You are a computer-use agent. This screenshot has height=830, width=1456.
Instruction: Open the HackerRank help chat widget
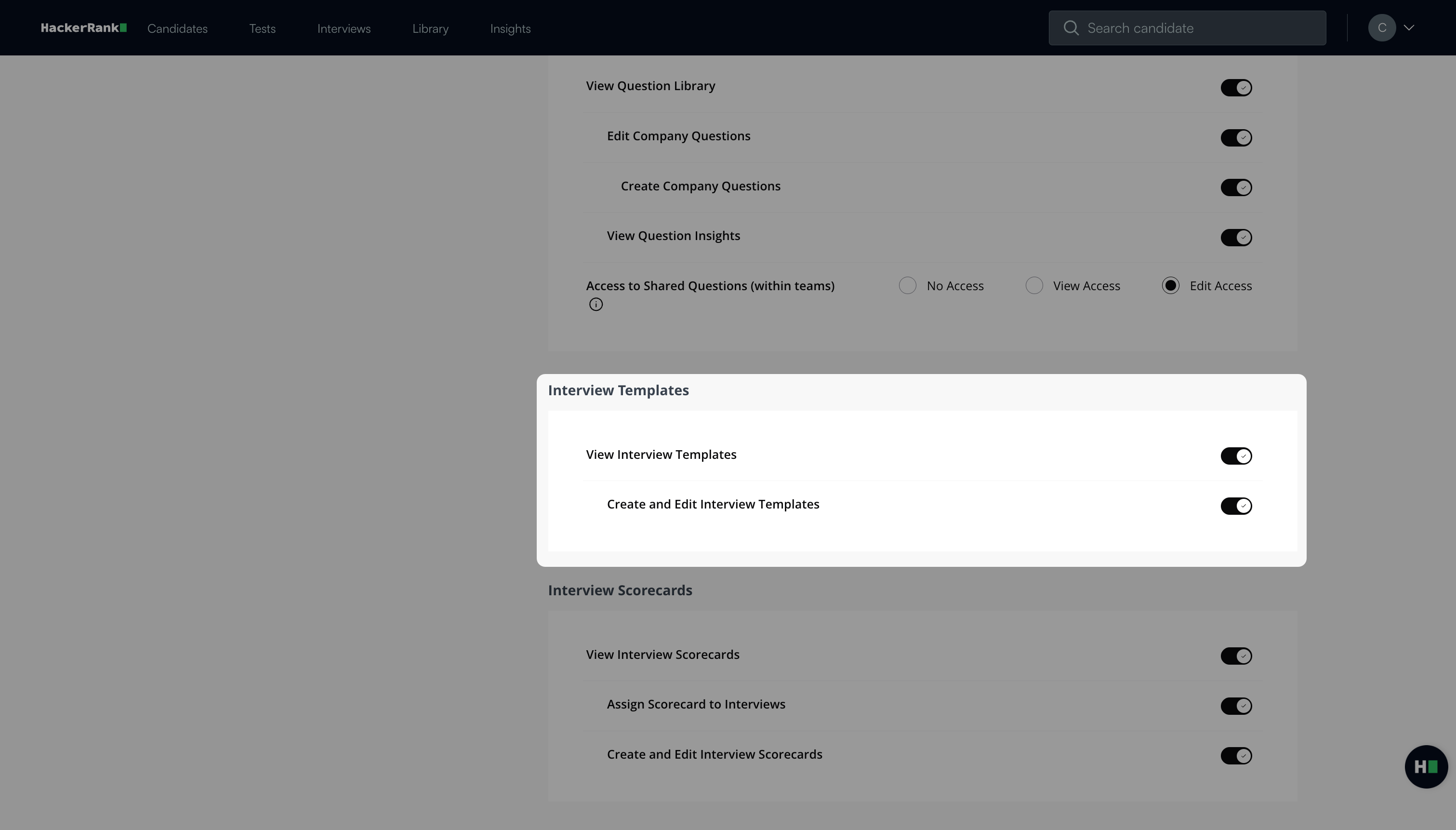tap(1426, 767)
